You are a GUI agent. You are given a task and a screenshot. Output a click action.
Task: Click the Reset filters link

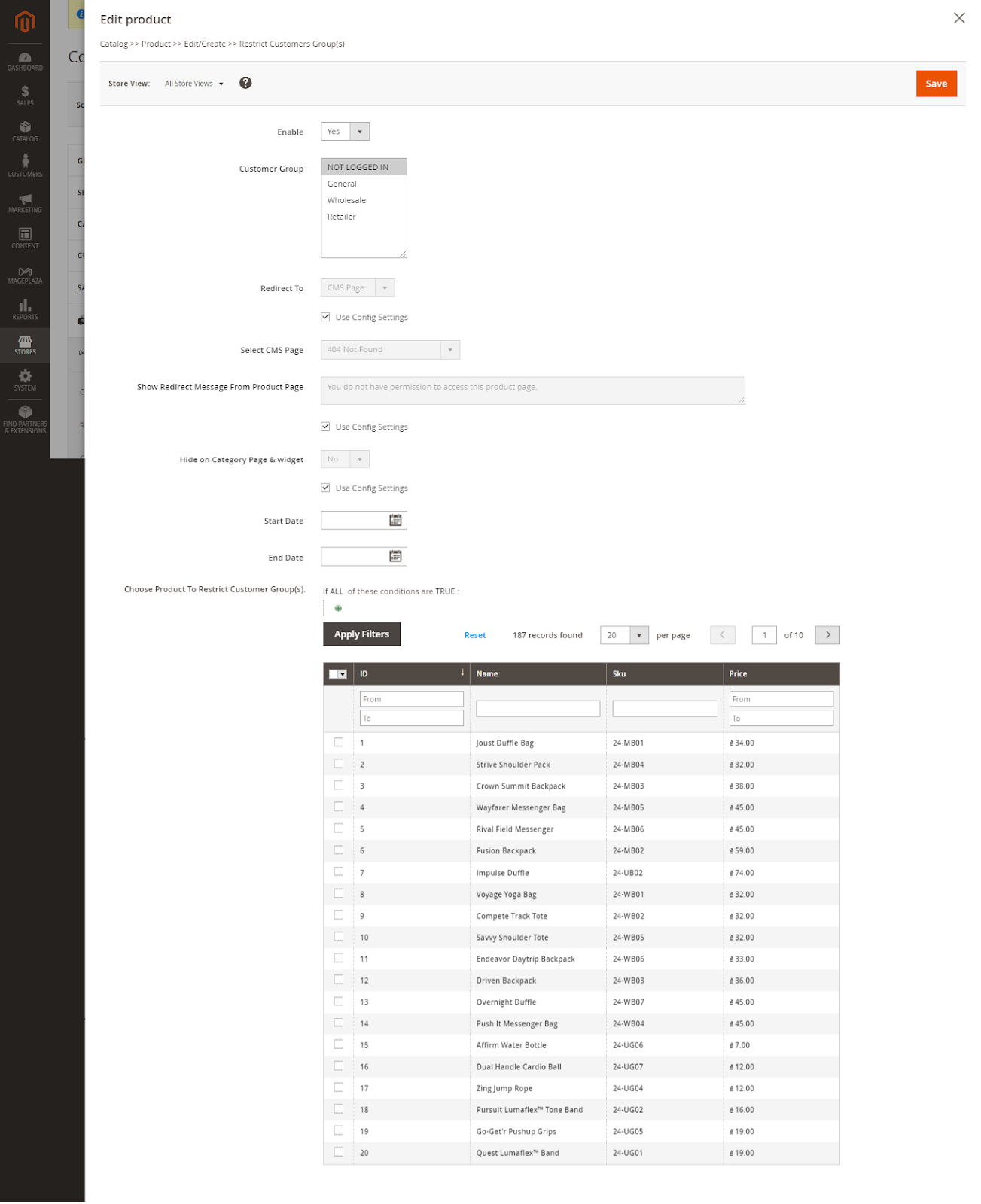(475, 635)
